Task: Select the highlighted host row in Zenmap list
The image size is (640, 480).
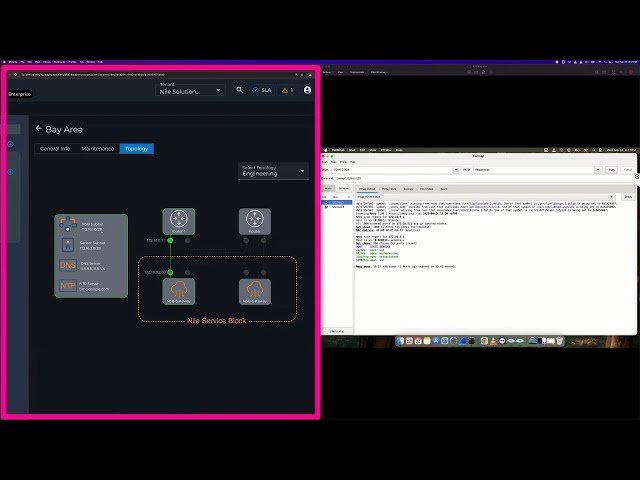Action: (x=337, y=202)
